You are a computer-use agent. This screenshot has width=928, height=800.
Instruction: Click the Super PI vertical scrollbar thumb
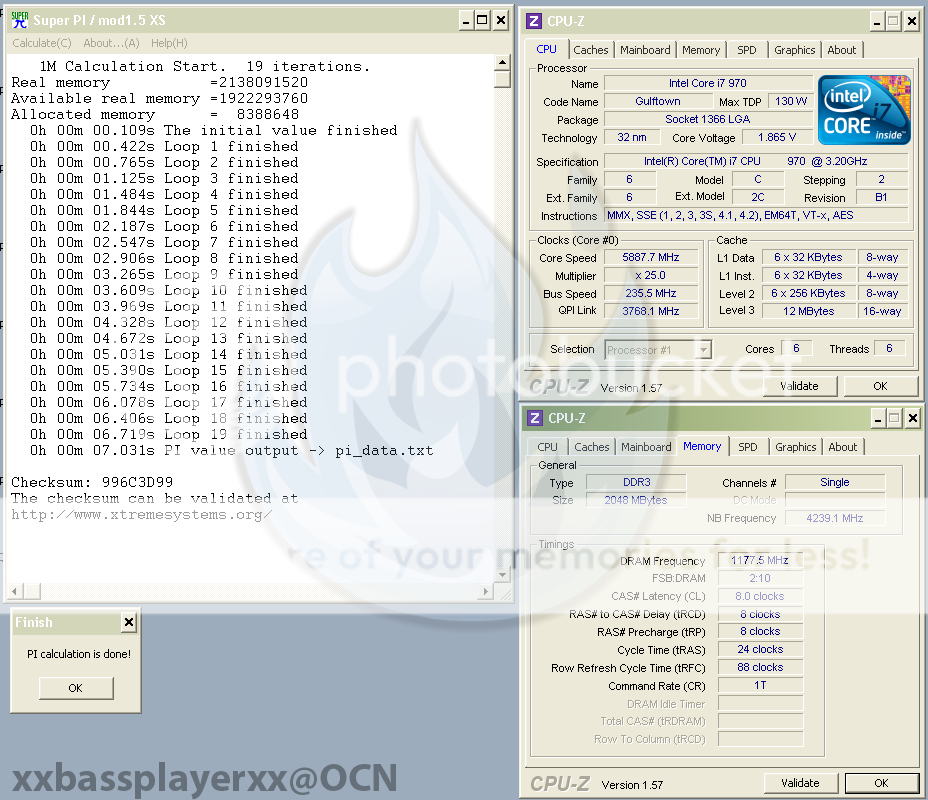click(502, 79)
